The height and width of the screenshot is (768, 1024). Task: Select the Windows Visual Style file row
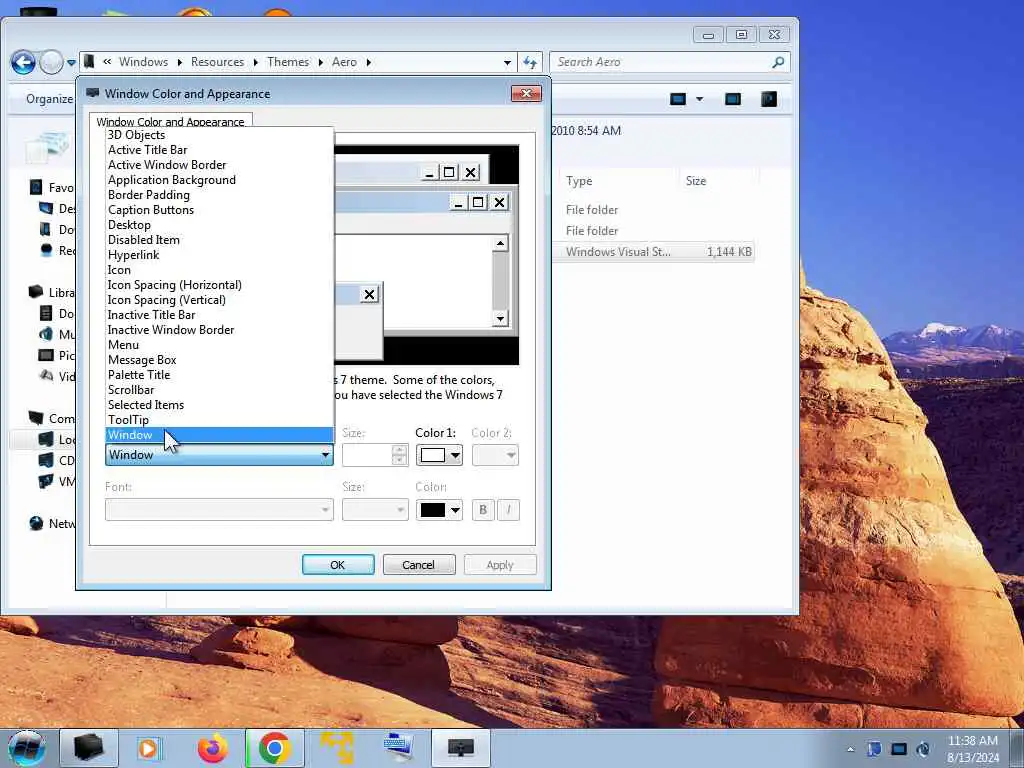[655, 252]
